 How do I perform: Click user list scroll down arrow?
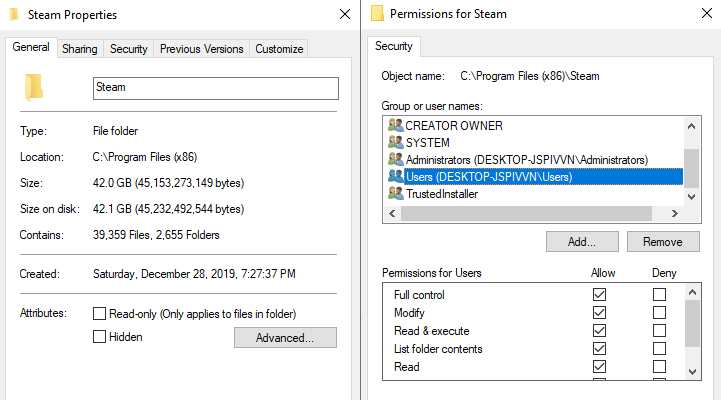click(x=691, y=196)
